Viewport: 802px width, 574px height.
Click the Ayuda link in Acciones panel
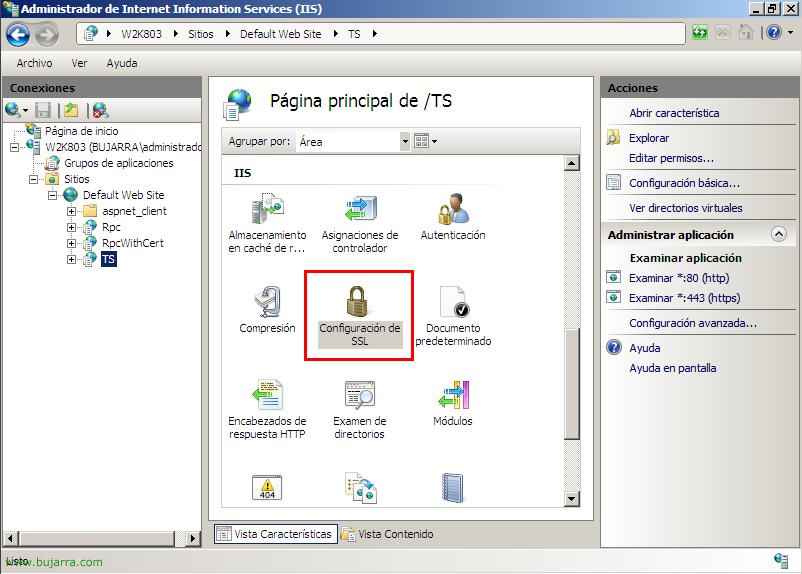pyautogui.click(x=644, y=348)
